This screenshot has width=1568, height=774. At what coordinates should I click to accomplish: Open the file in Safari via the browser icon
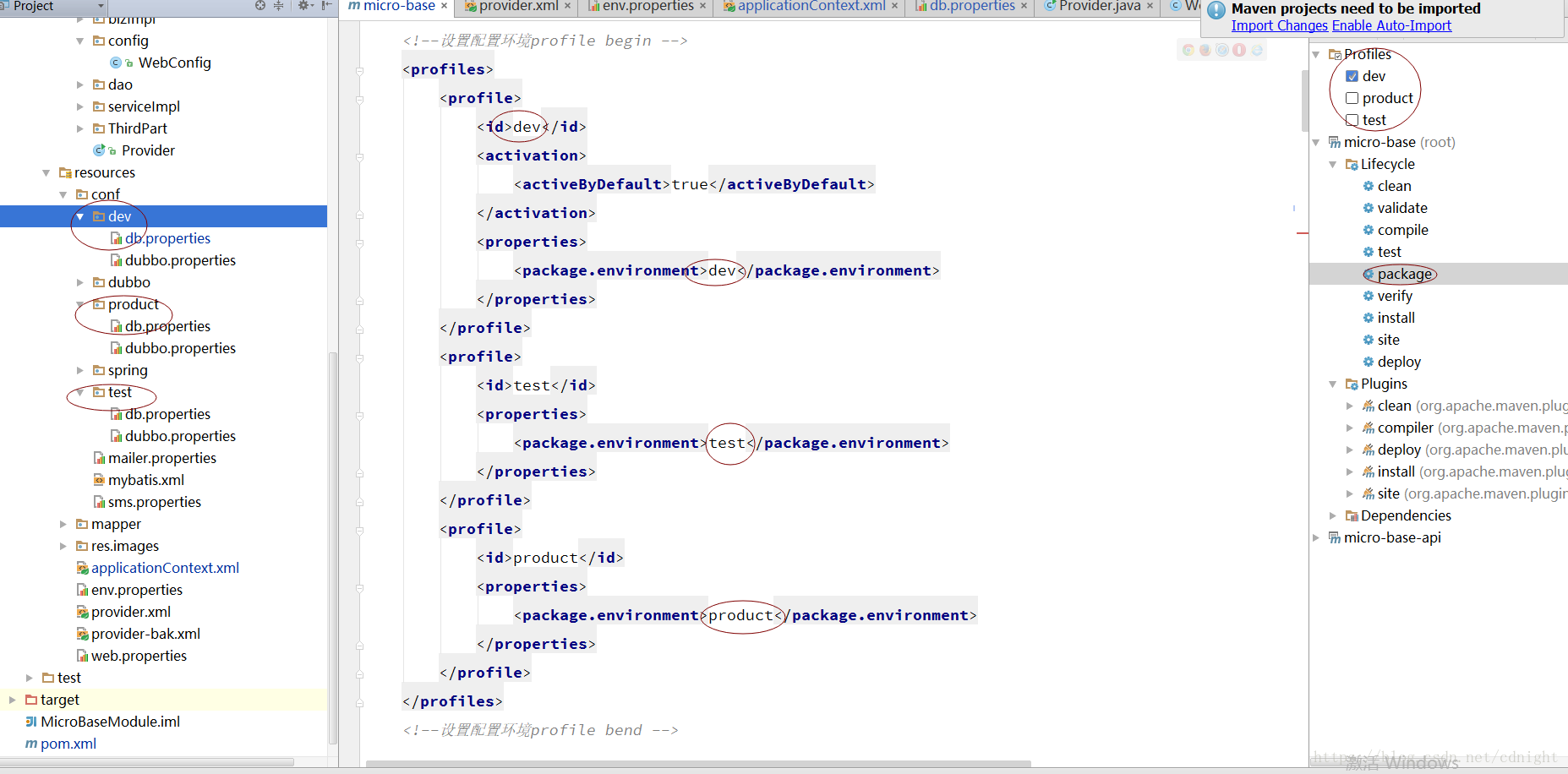(1222, 50)
